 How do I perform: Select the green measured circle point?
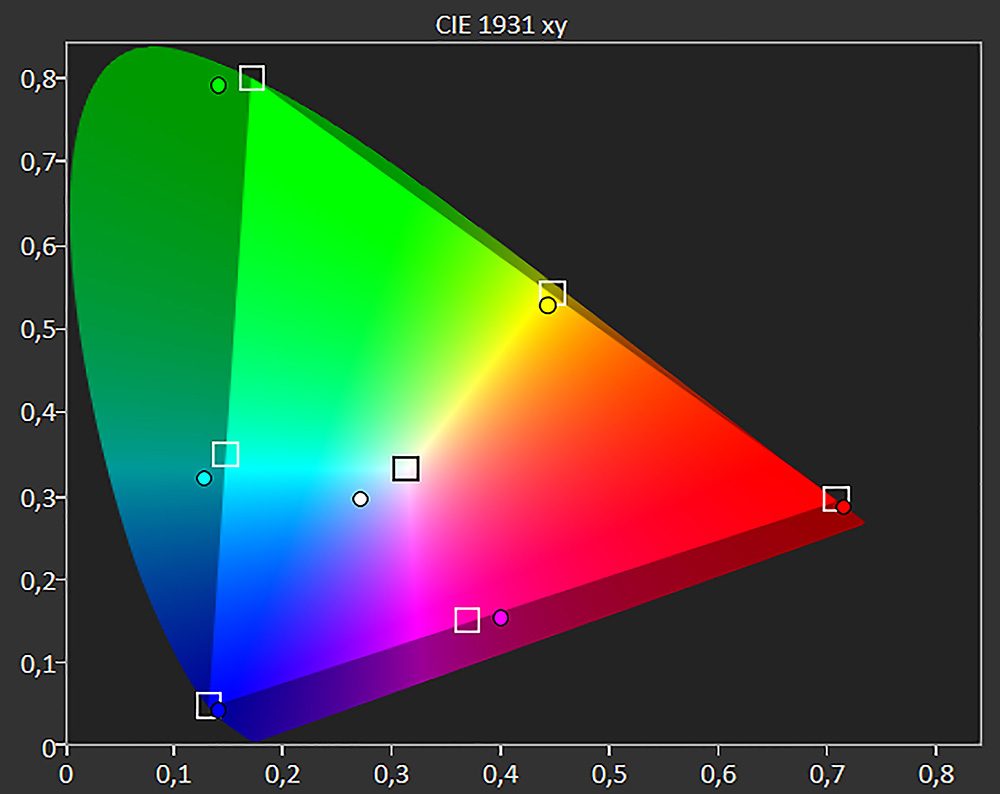(219, 85)
